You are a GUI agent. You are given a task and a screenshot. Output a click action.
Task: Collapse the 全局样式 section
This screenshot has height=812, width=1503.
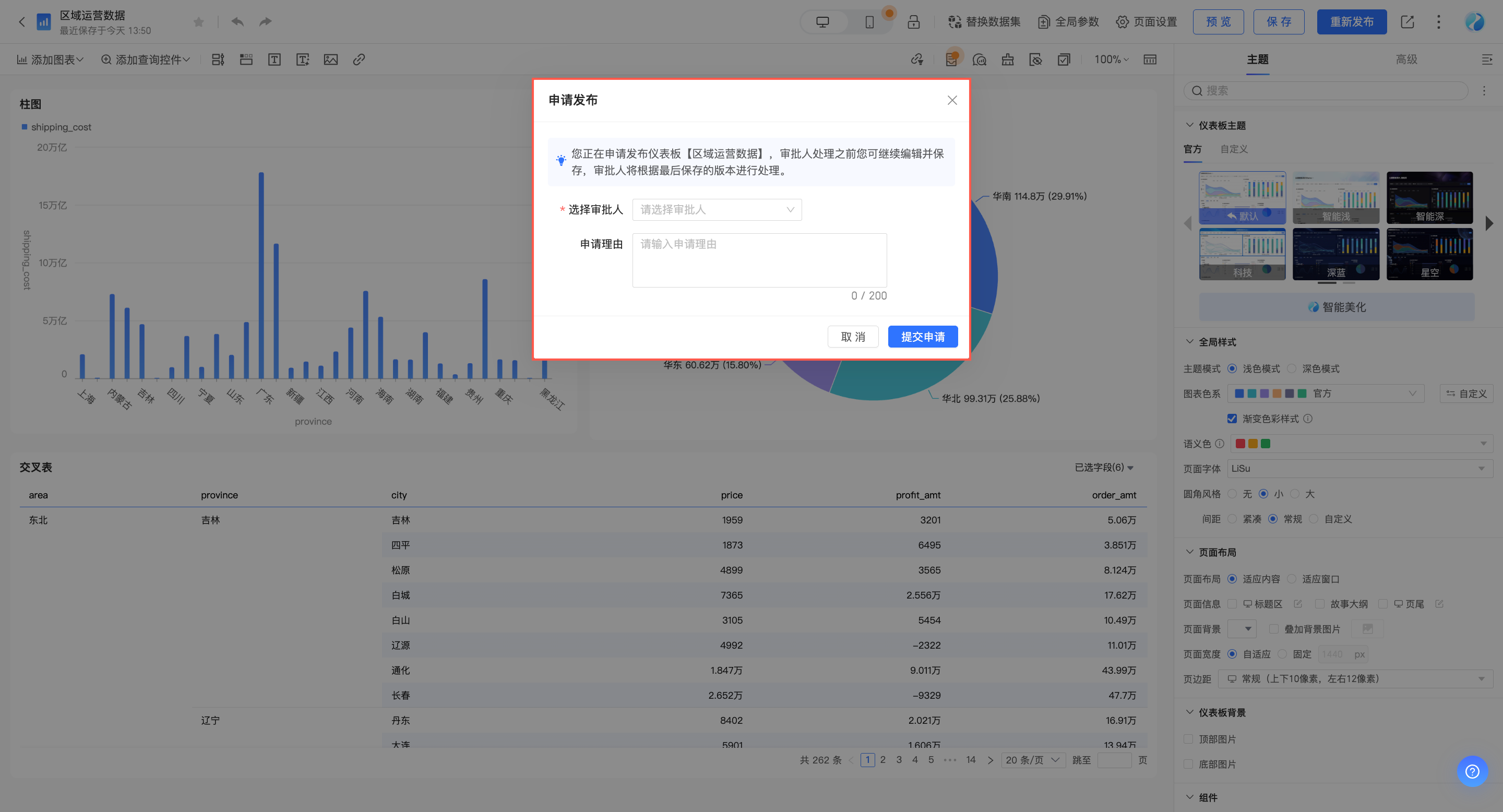click(1190, 342)
